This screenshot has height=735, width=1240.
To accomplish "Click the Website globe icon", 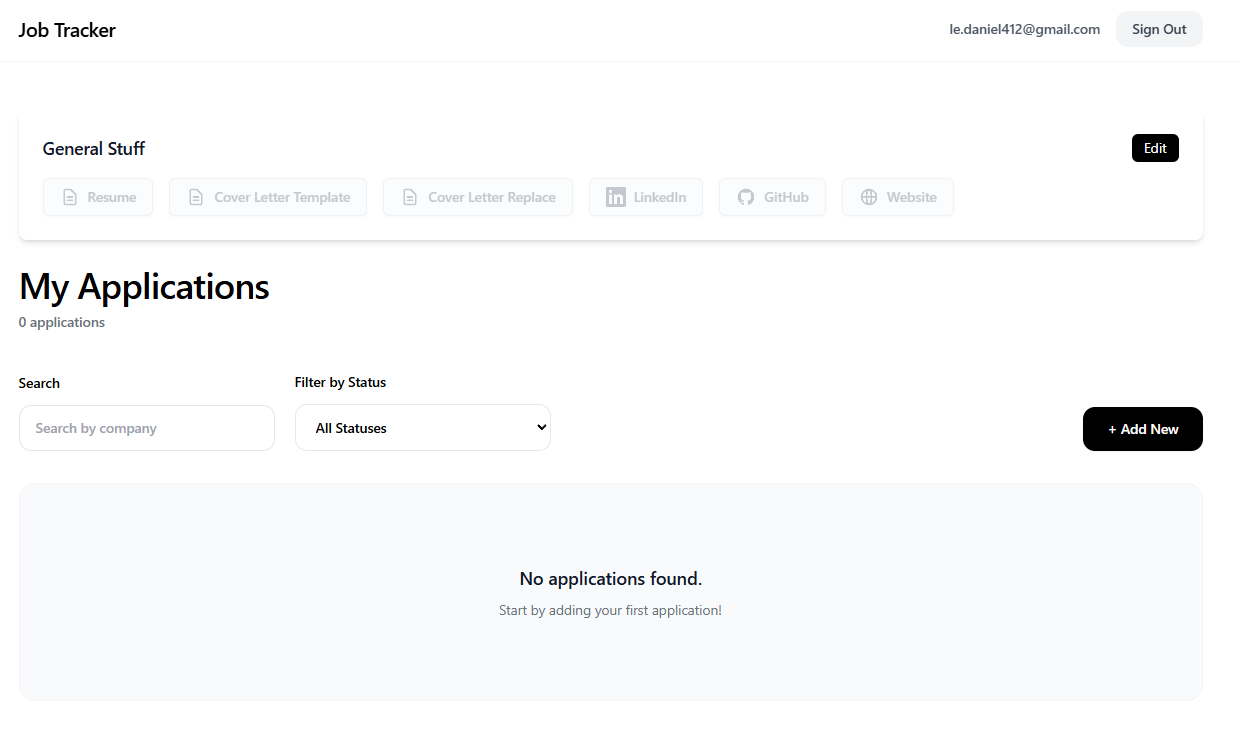I will click(869, 198).
